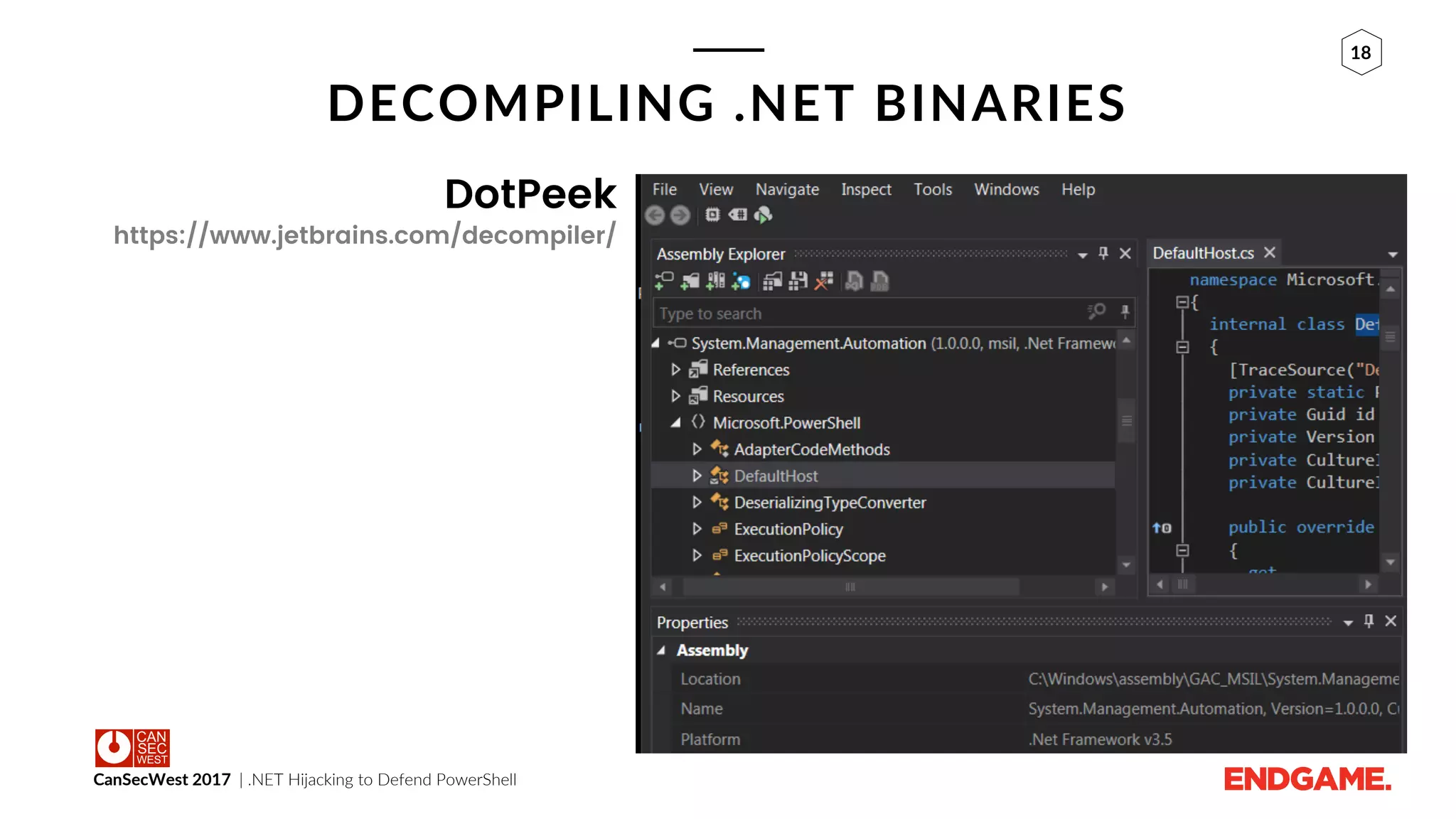Image resolution: width=1456 pixels, height=819 pixels.
Task: Close the Assembly Explorer panel
Action: 1125,253
